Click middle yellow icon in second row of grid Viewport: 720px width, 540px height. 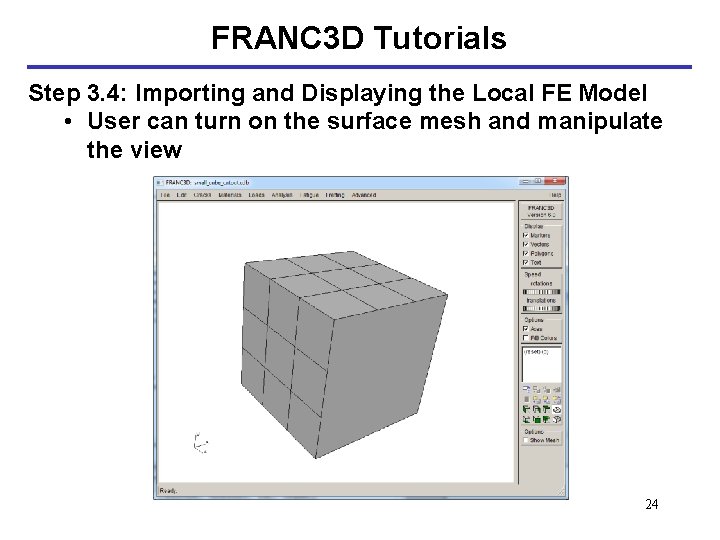[546, 399]
